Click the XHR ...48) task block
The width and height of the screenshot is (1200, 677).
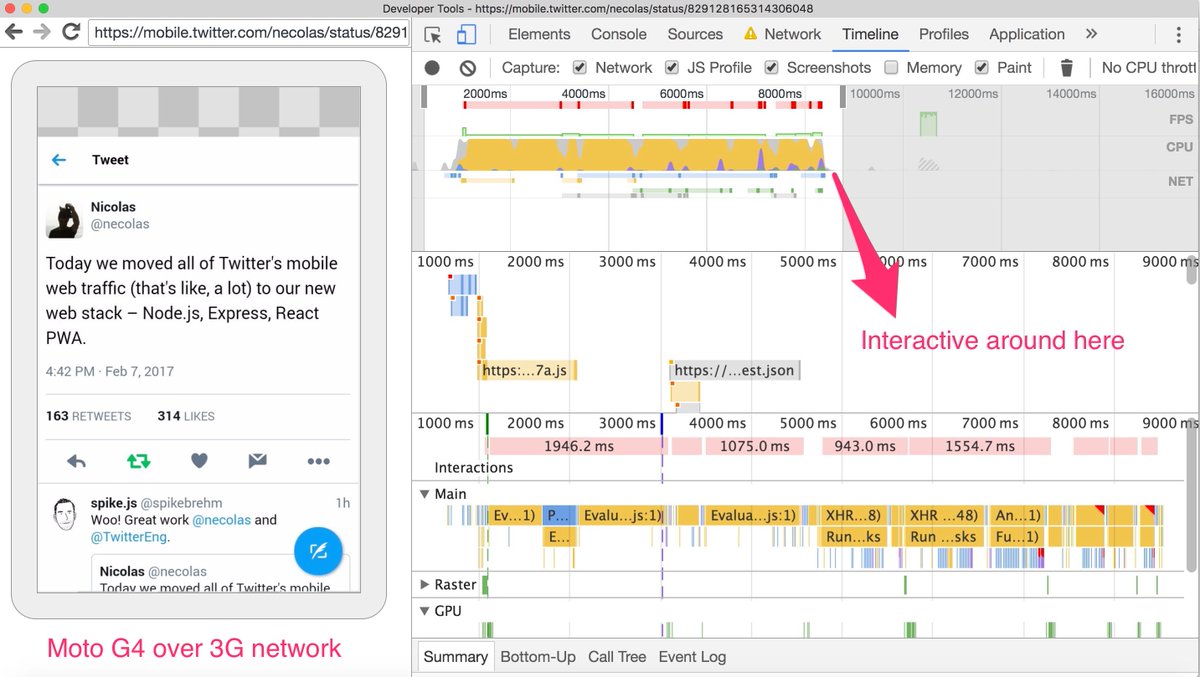[943, 516]
